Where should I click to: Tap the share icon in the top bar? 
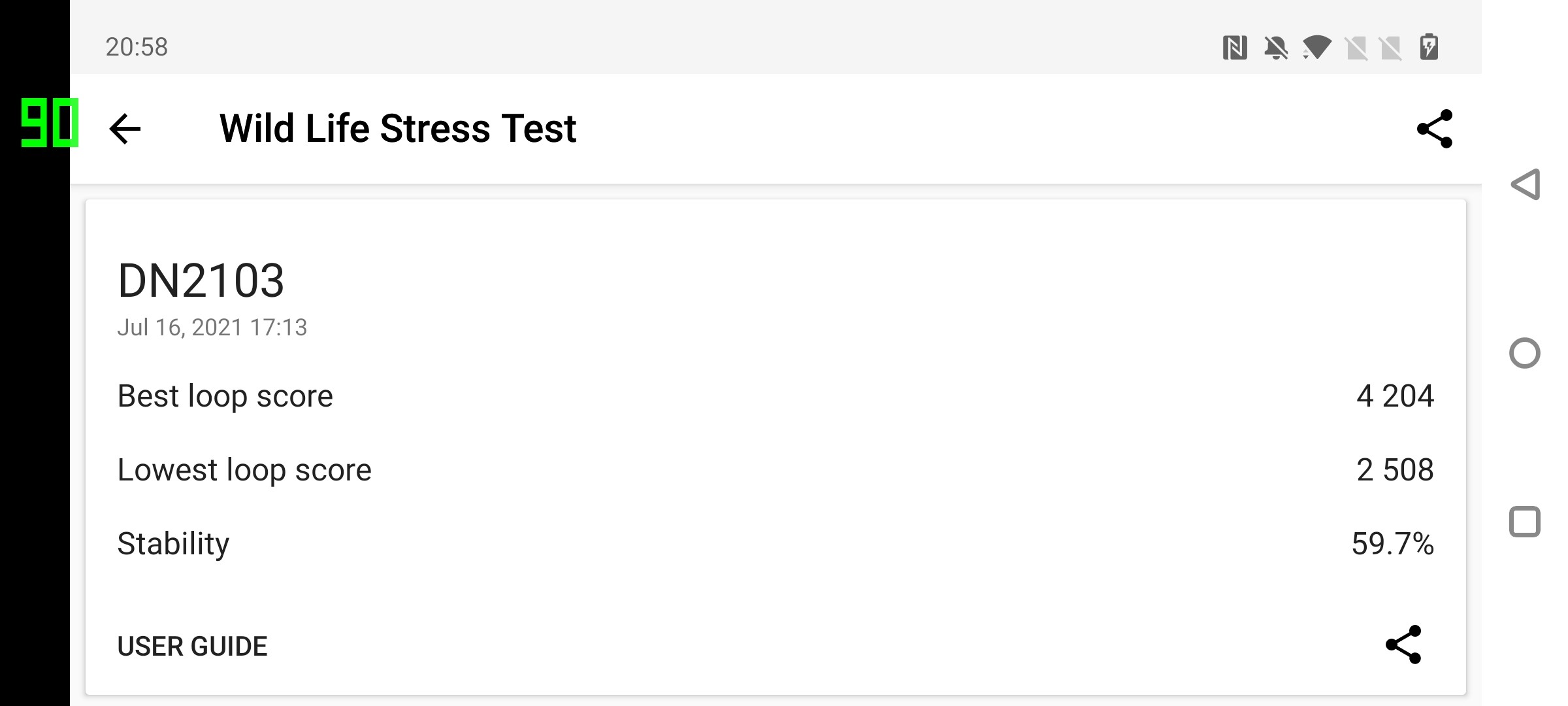tap(1434, 129)
